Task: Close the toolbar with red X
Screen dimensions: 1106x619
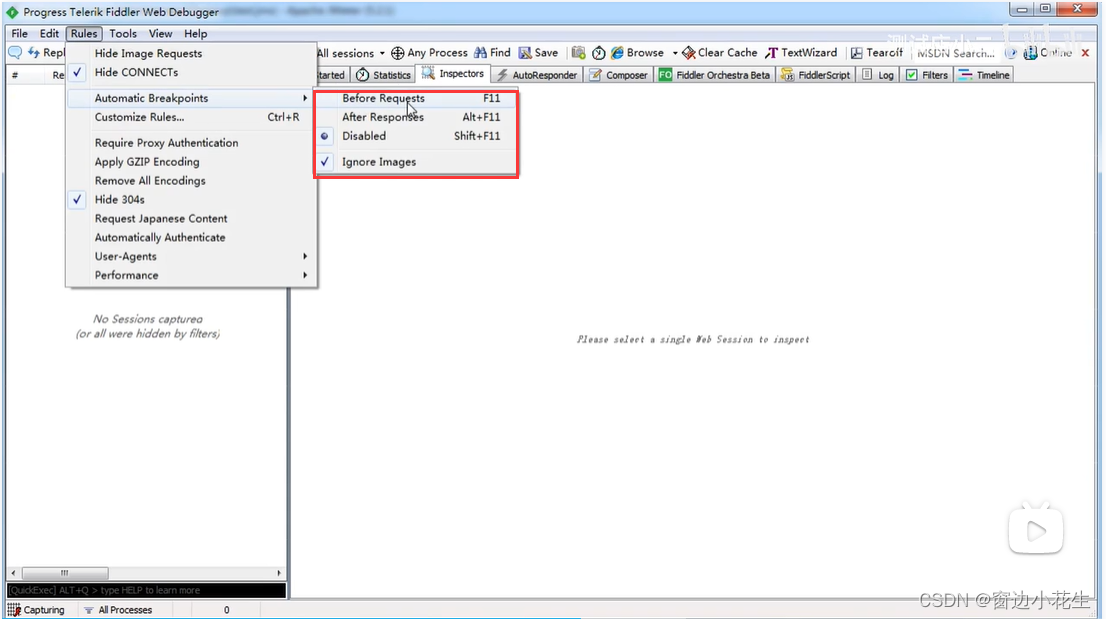Action: (1086, 53)
